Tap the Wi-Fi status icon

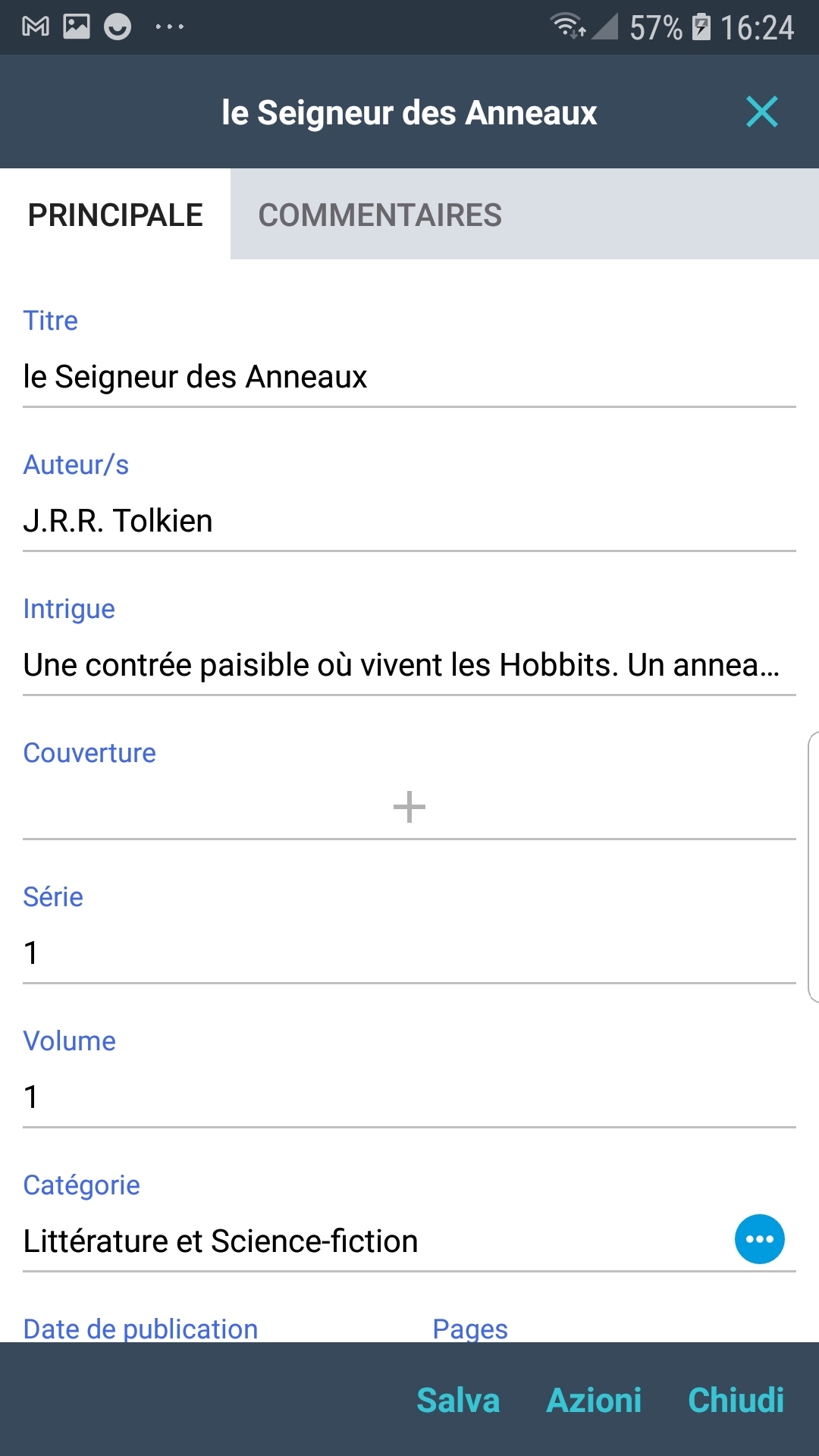pos(567,27)
